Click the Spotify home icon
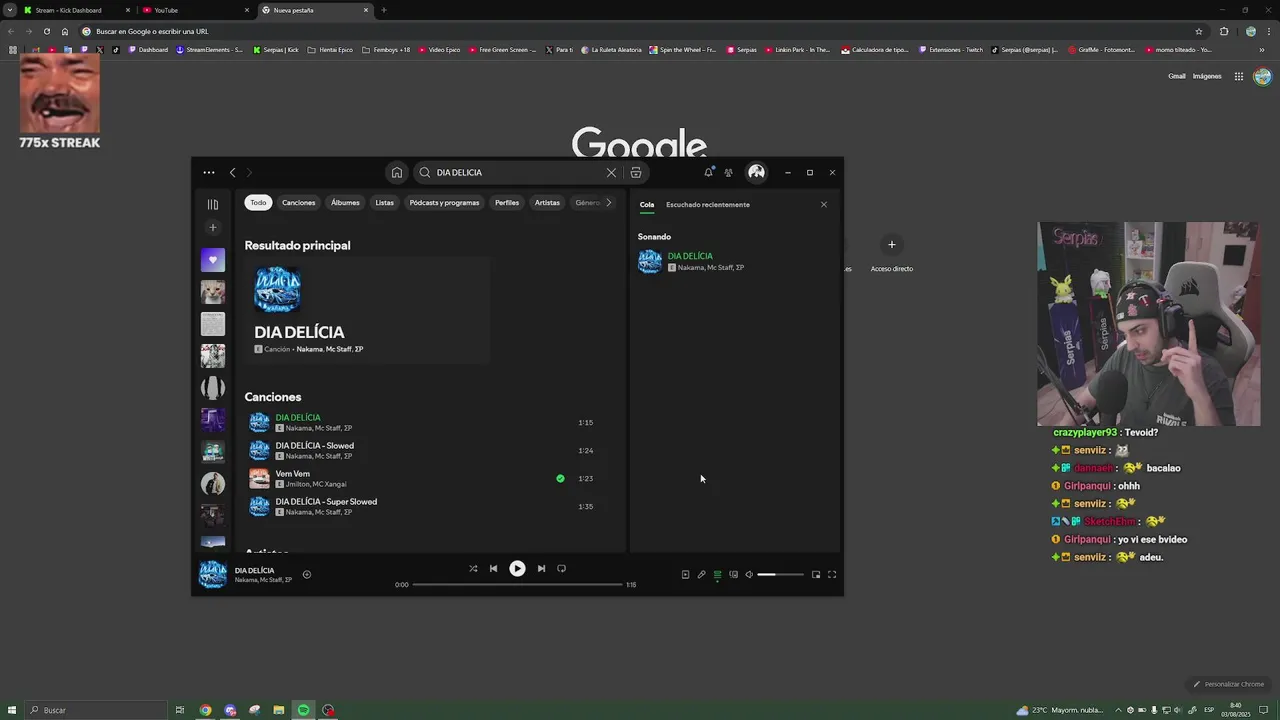 click(397, 173)
